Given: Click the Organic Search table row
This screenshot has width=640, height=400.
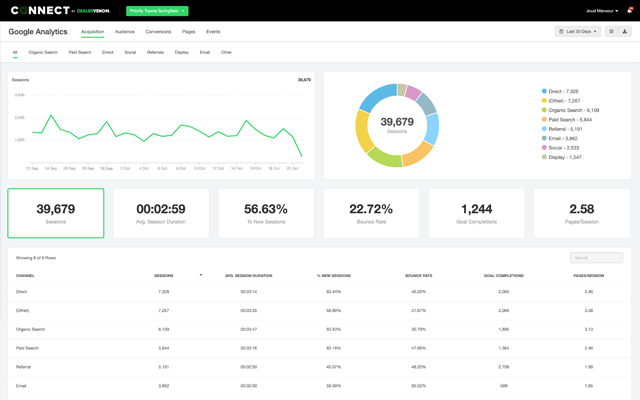Looking at the screenshot, I should (319, 329).
